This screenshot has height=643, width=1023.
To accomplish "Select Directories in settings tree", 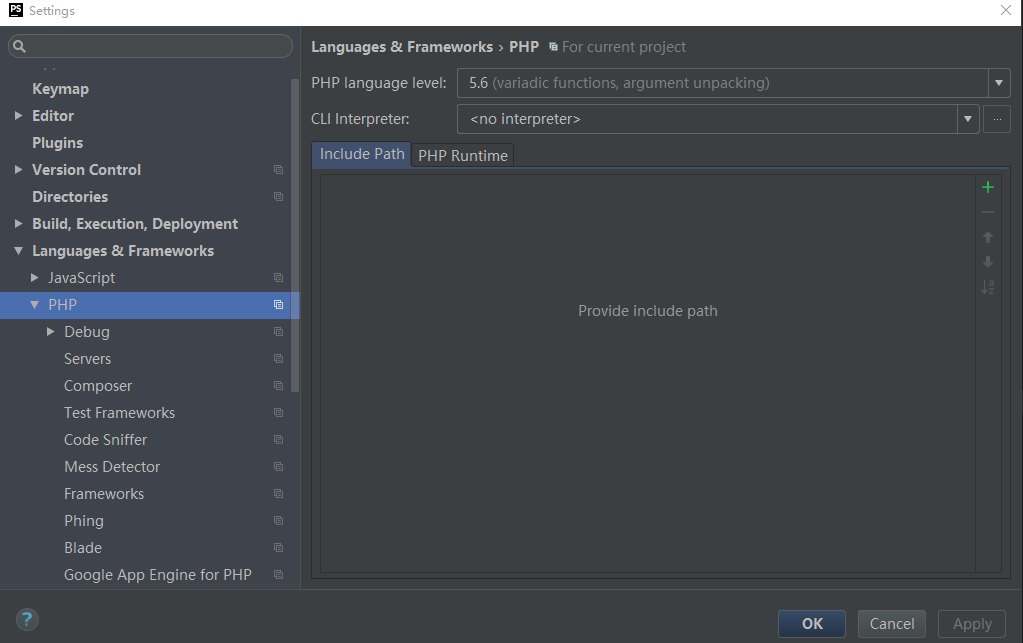I will (x=70, y=197).
